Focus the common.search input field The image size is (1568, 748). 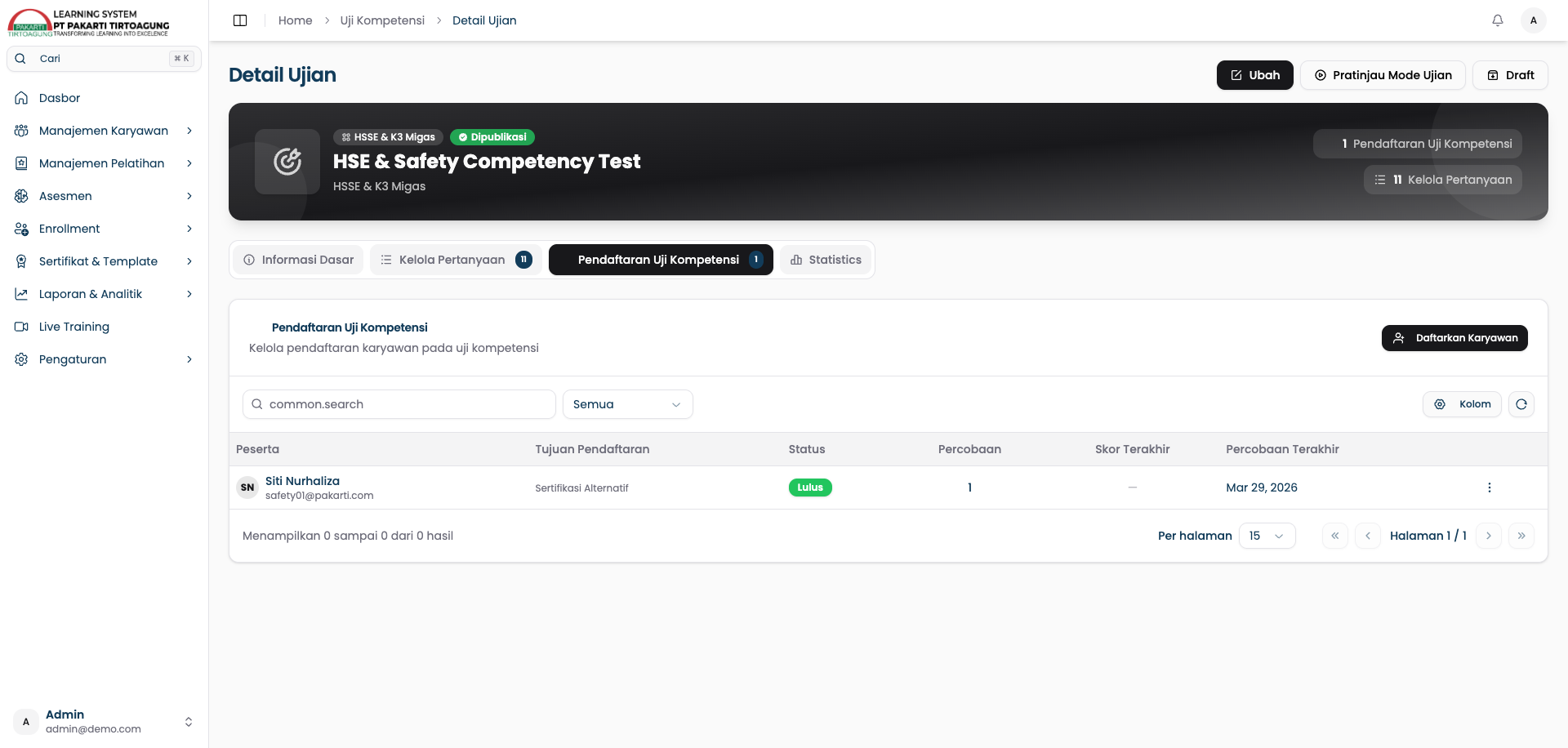click(x=399, y=404)
